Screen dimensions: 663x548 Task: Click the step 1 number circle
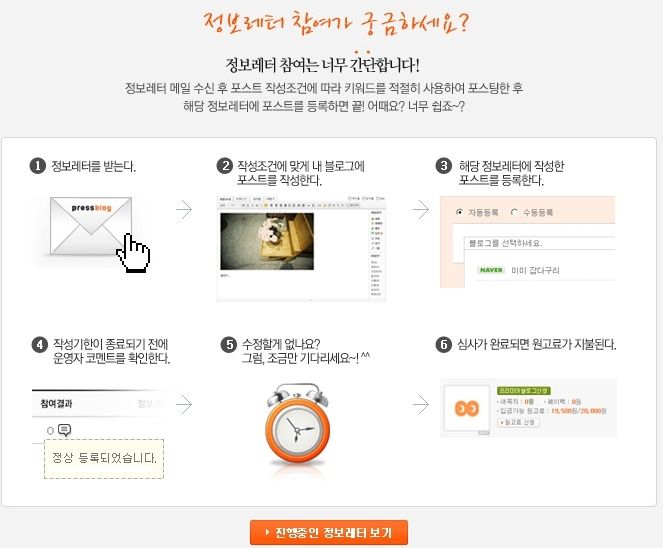38,166
